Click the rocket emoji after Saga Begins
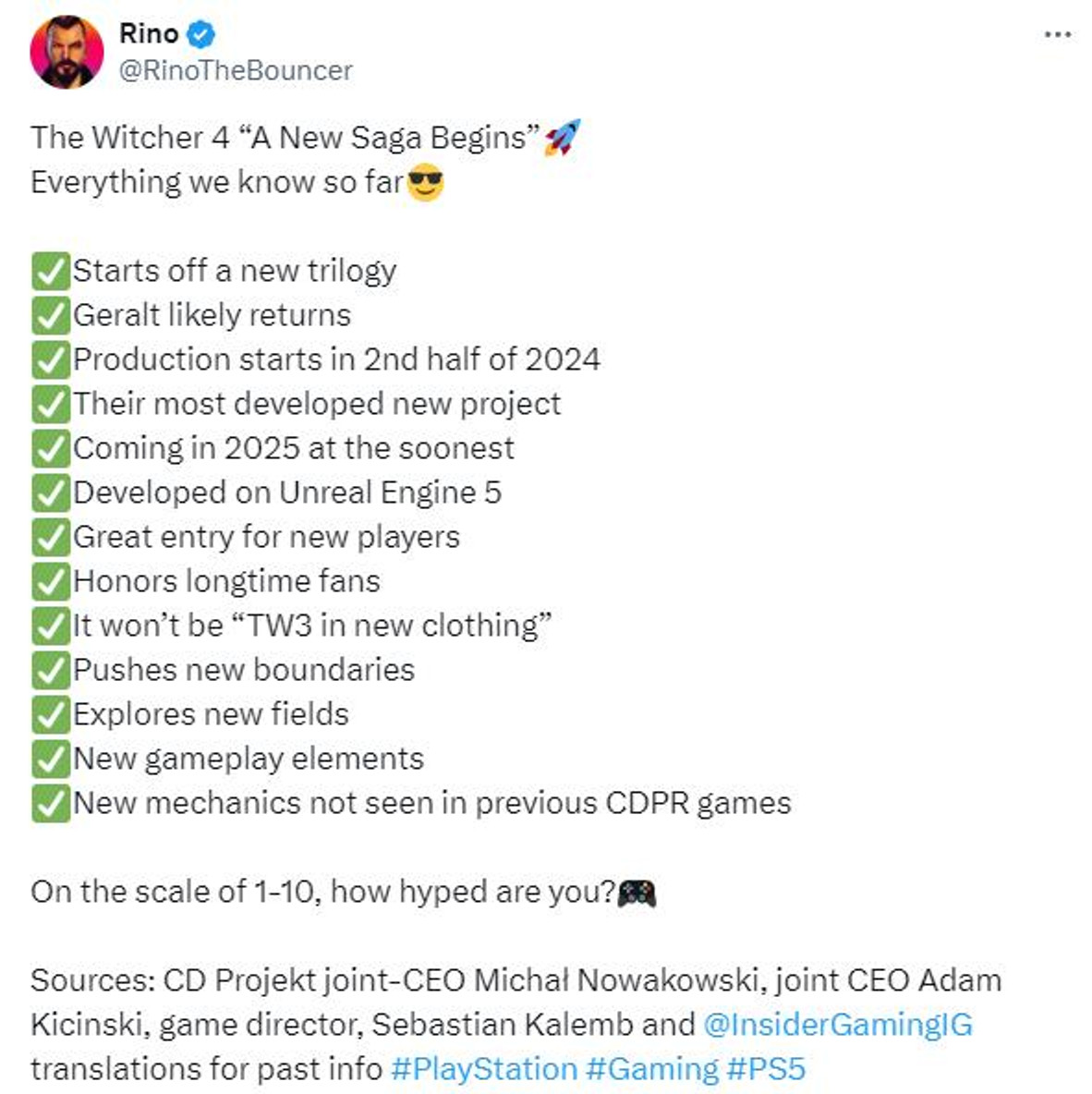This screenshot has width=1092, height=1094. [562, 138]
